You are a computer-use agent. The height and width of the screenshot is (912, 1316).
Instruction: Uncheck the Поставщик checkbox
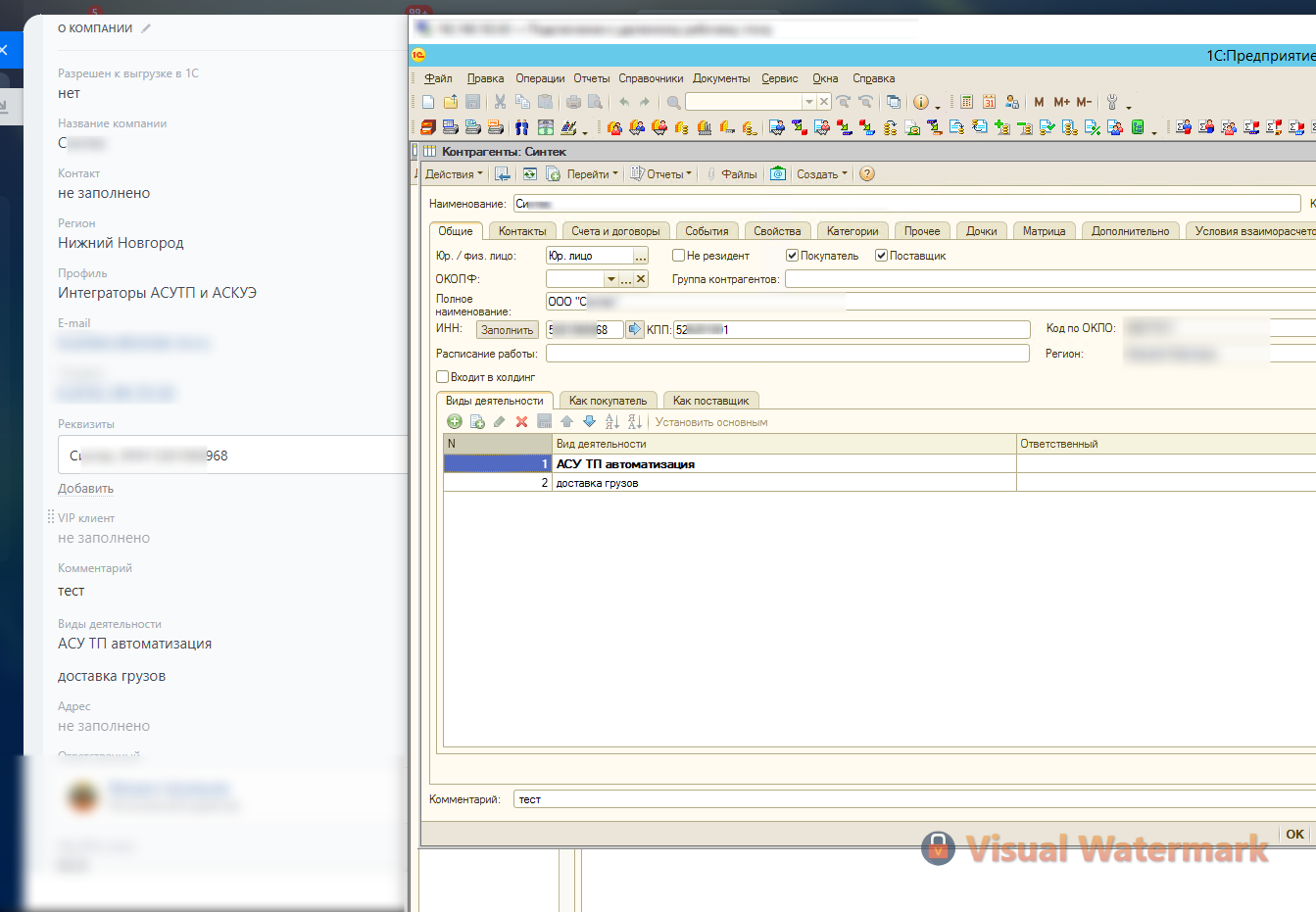pyautogui.click(x=881, y=256)
